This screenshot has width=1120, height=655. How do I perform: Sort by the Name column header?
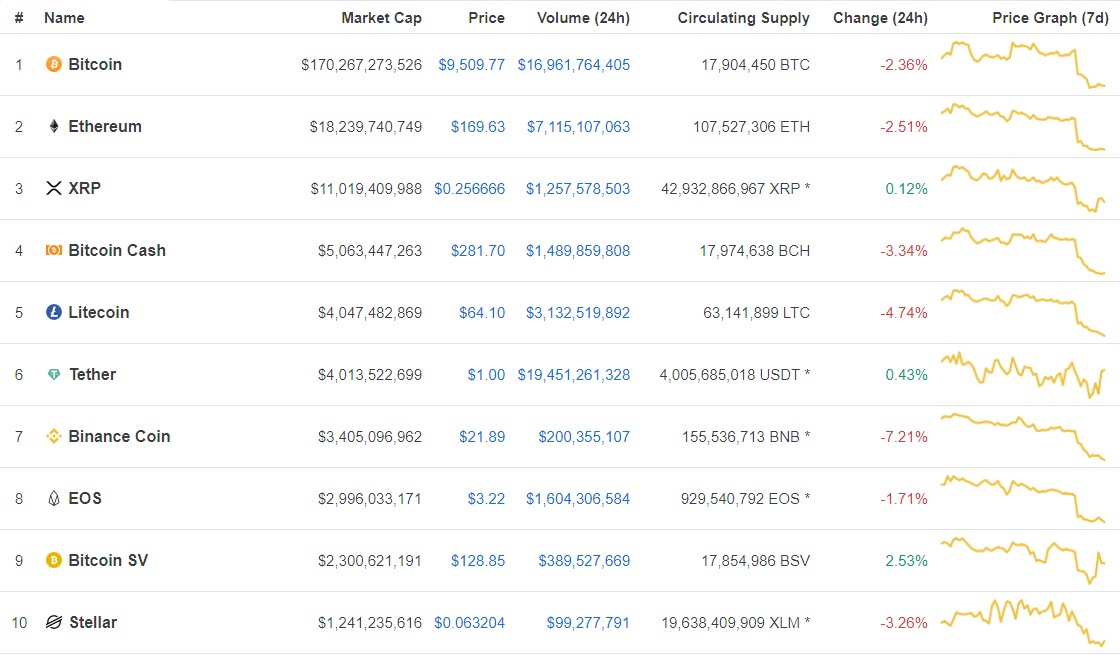pos(64,18)
